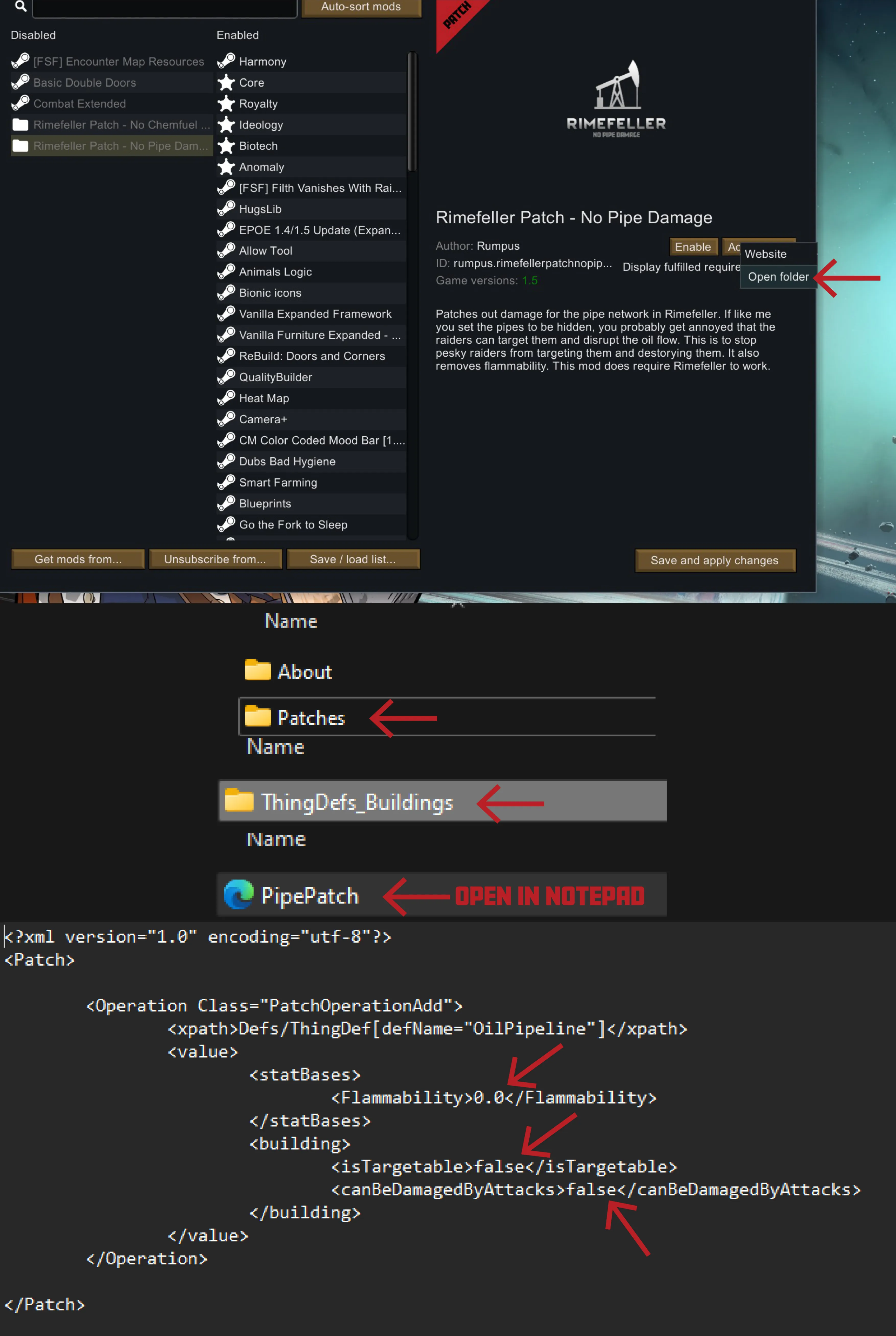Open the Get mods from... dropdown
Image resolution: width=896 pixels, height=1336 pixels.
[x=78, y=559]
